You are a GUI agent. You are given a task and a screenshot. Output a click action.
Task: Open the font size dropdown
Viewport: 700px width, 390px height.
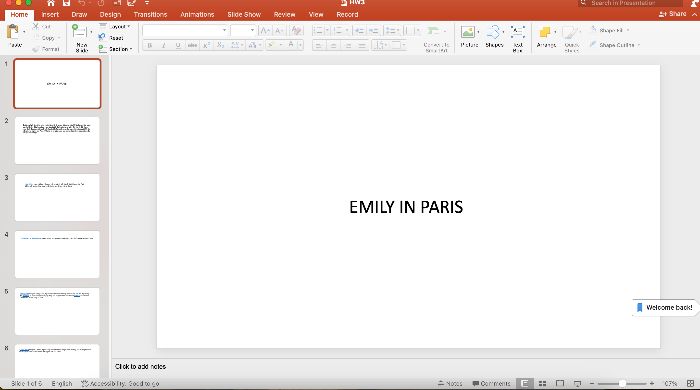click(252, 30)
